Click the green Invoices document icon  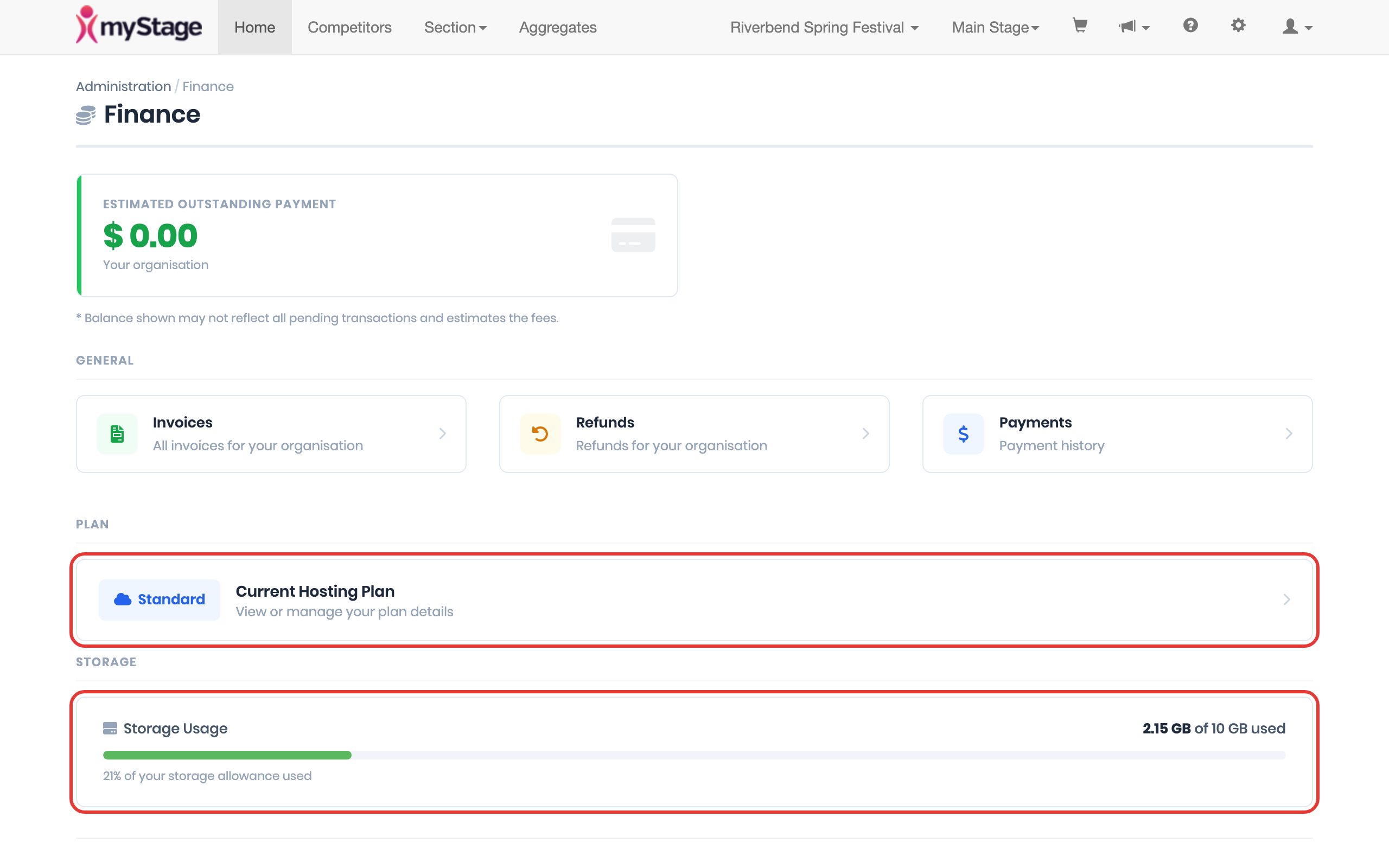(117, 433)
